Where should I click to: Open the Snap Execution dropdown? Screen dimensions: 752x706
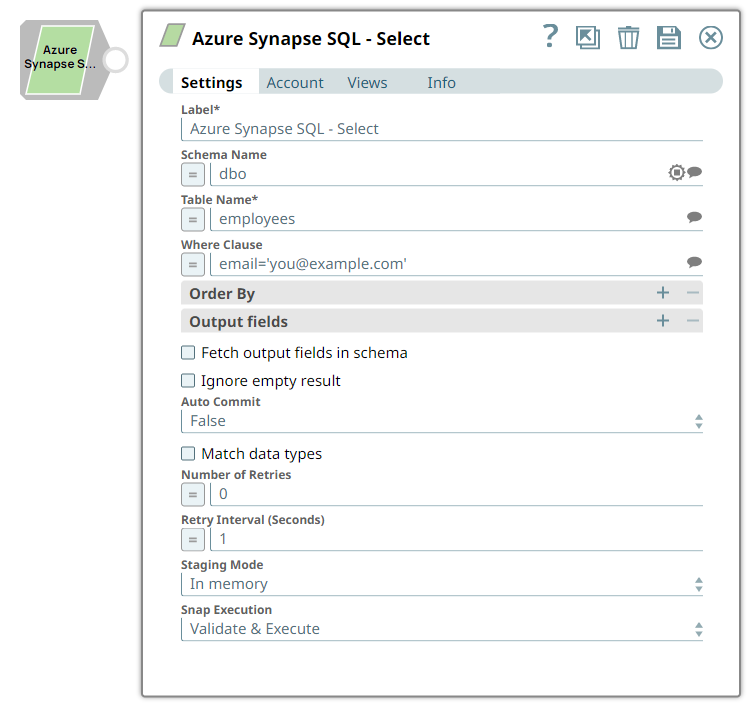tap(442, 629)
